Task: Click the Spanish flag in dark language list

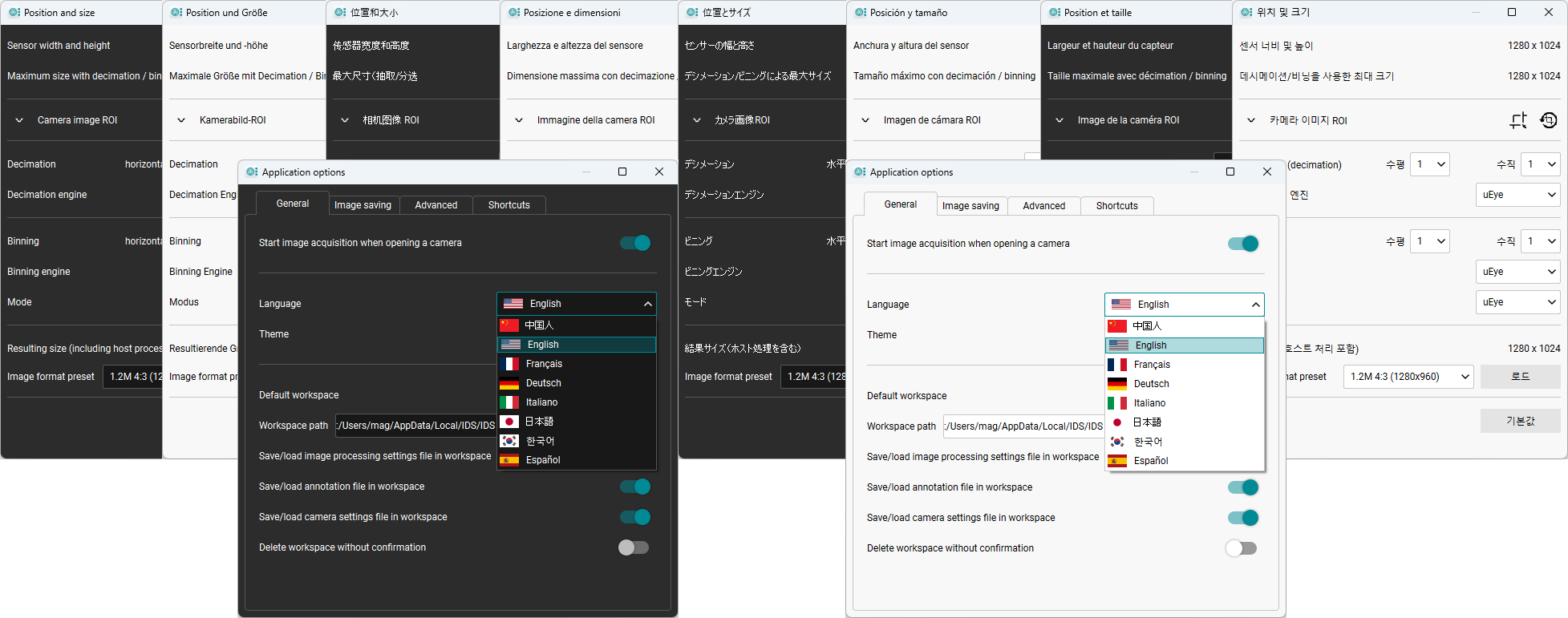Action: point(509,460)
